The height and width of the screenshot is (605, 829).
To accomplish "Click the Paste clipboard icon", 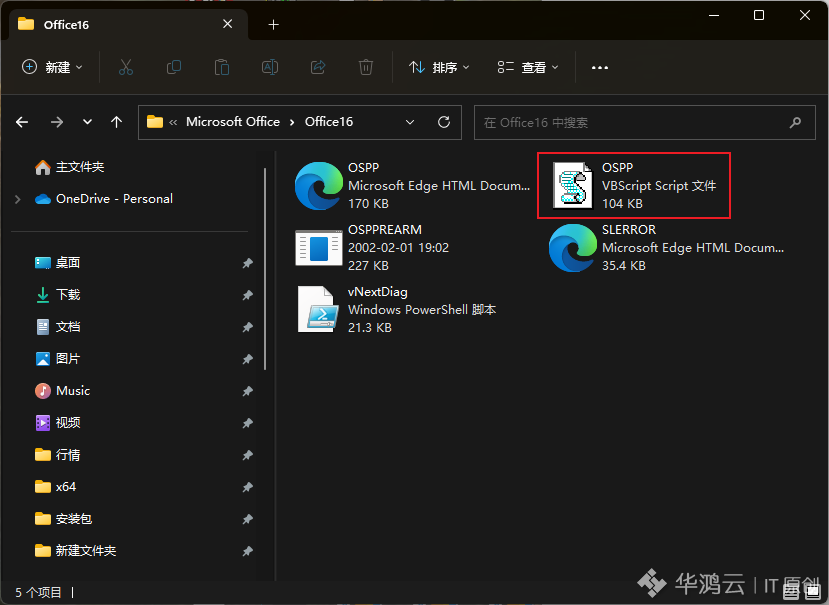I will click(222, 67).
